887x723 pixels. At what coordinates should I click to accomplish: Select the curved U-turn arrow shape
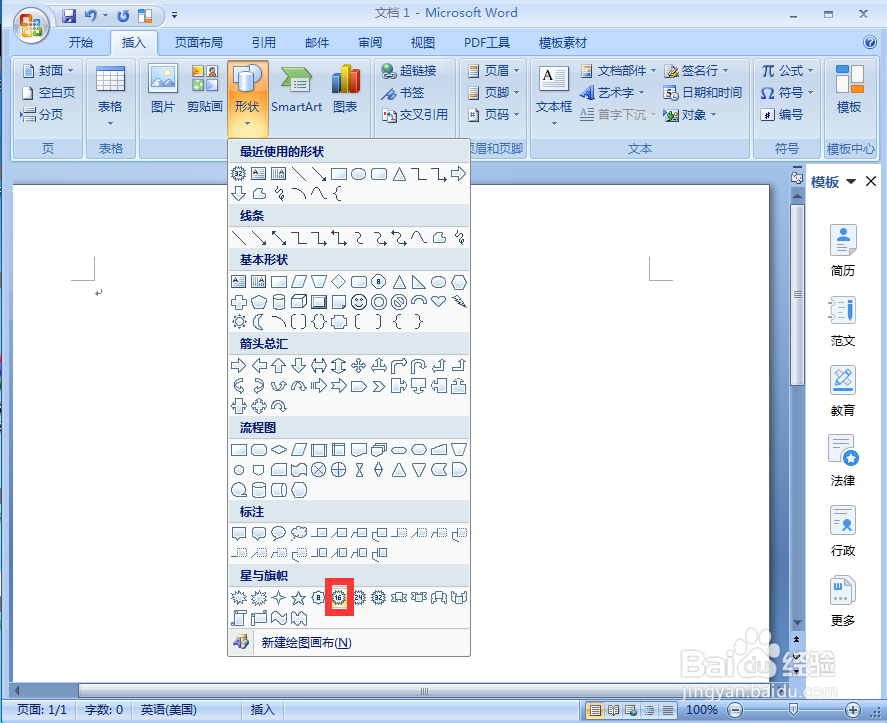pyautogui.click(x=419, y=366)
